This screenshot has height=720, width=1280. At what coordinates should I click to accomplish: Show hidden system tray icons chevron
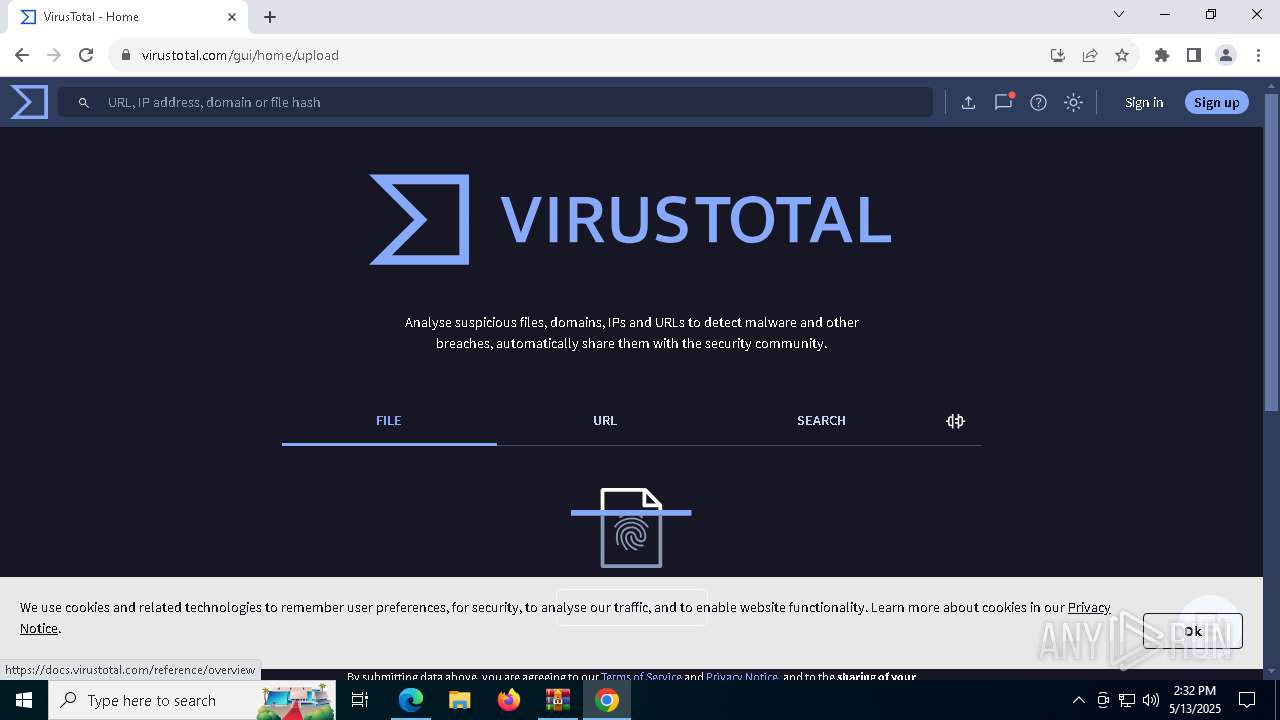1078,700
